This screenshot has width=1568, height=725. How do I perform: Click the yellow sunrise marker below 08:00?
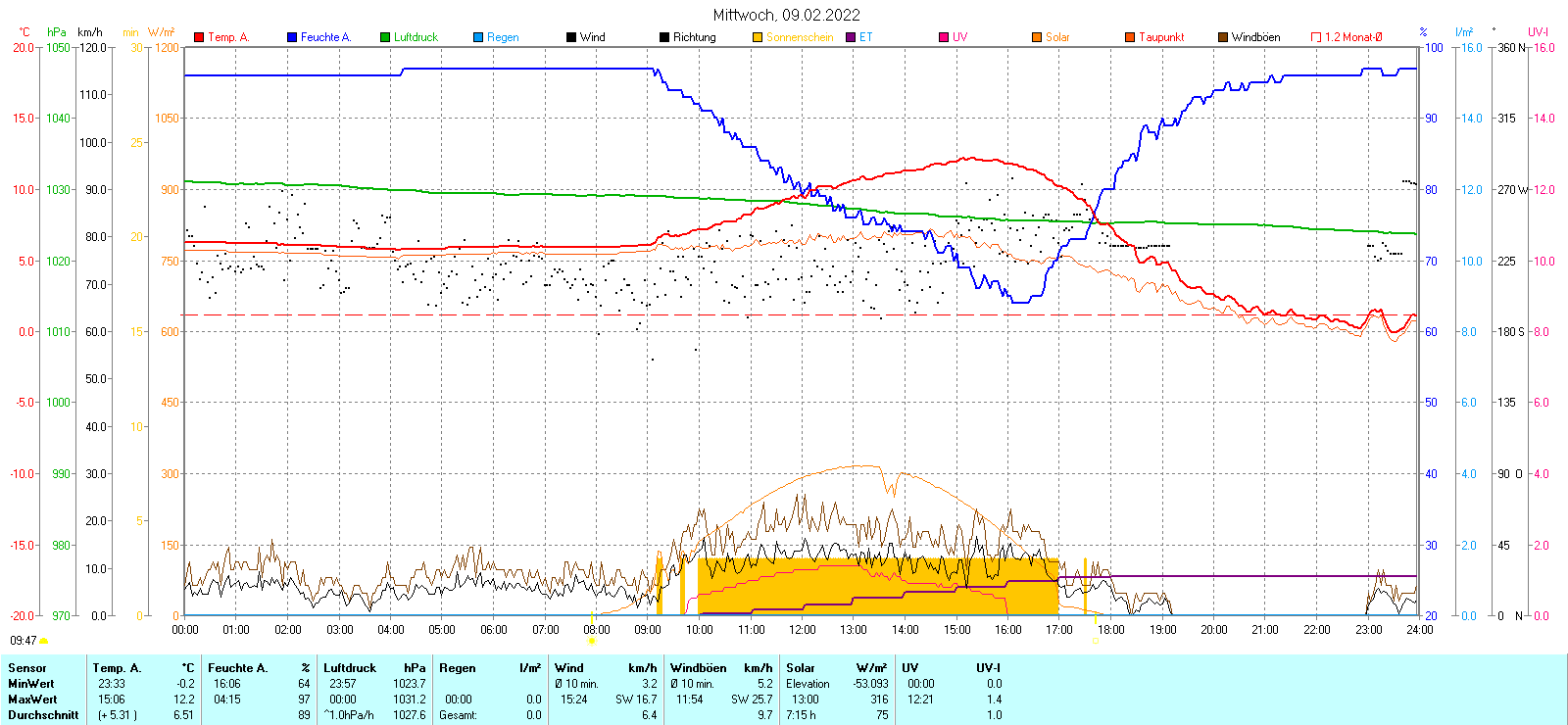pyautogui.click(x=592, y=642)
